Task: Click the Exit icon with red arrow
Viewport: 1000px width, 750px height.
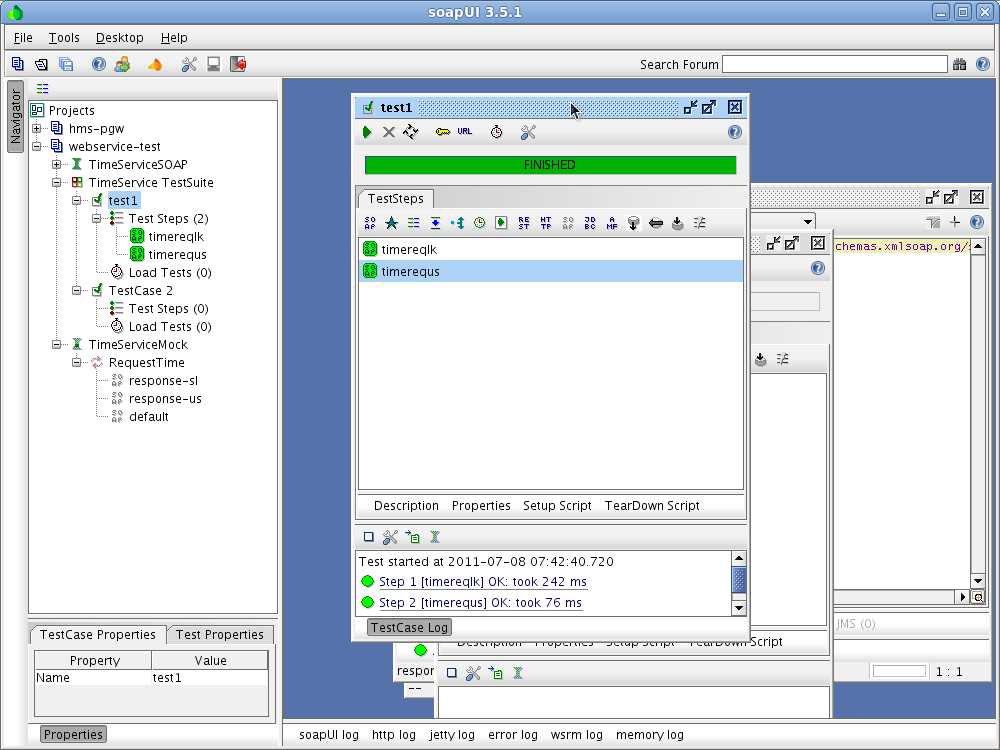Action: (x=238, y=64)
